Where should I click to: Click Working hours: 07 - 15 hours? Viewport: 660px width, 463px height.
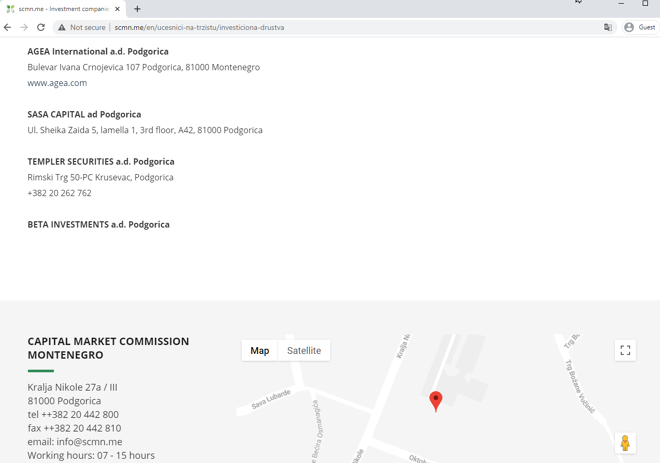pyautogui.click(x=91, y=455)
